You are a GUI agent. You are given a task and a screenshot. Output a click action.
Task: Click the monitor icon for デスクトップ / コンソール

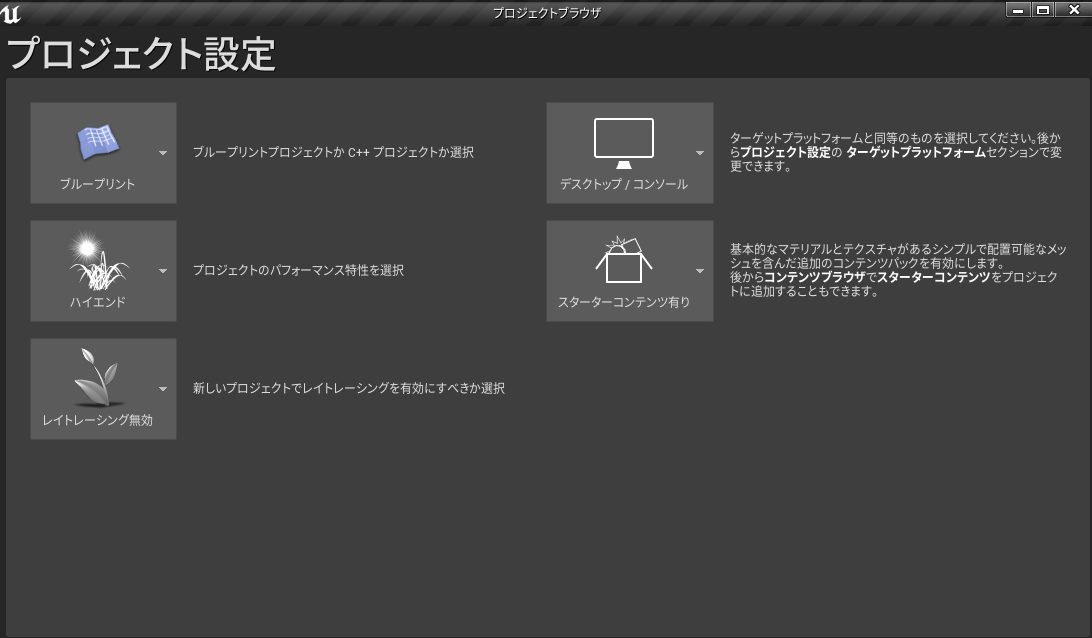click(x=625, y=140)
